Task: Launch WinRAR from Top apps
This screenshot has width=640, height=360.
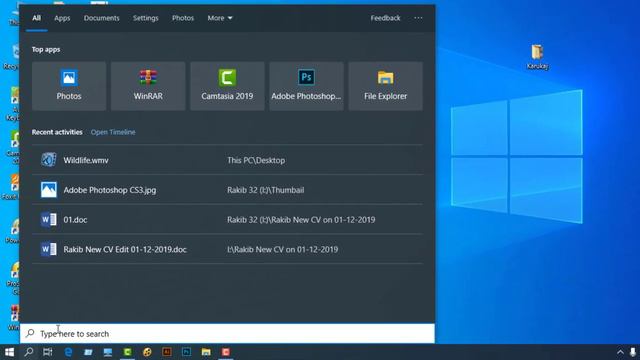Action: (148, 86)
